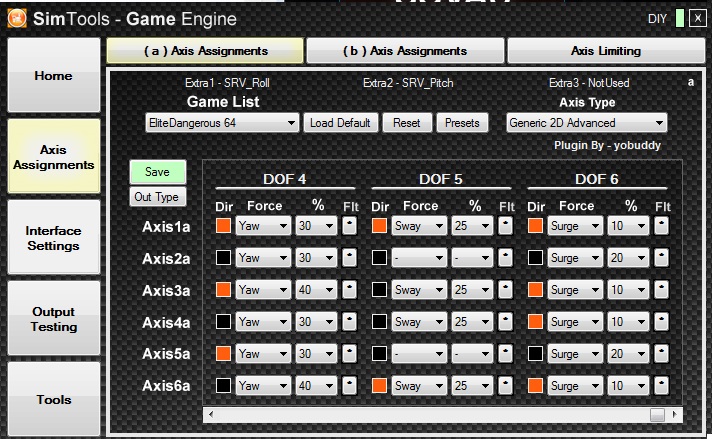
Task: Open the Axis2a DOF 6 filter button
Action: point(661,258)
